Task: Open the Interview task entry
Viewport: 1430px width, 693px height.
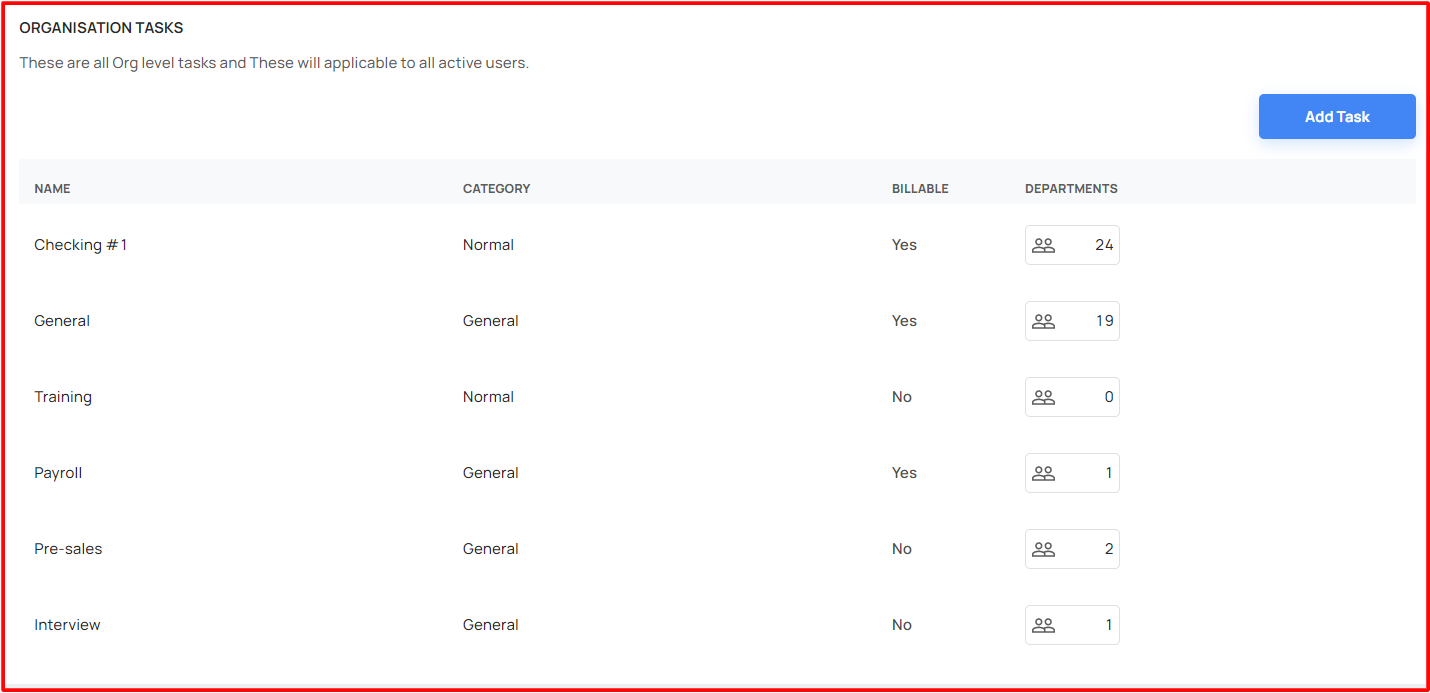Action: click(x=67, y=625)
